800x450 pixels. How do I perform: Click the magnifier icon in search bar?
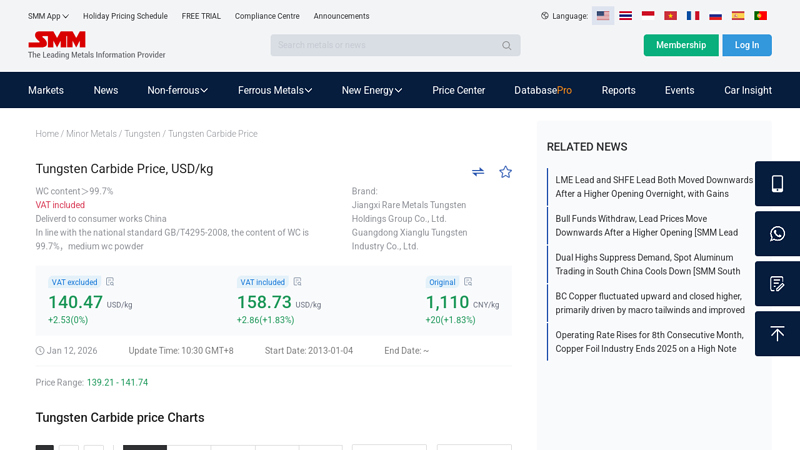tap(507, 46)
